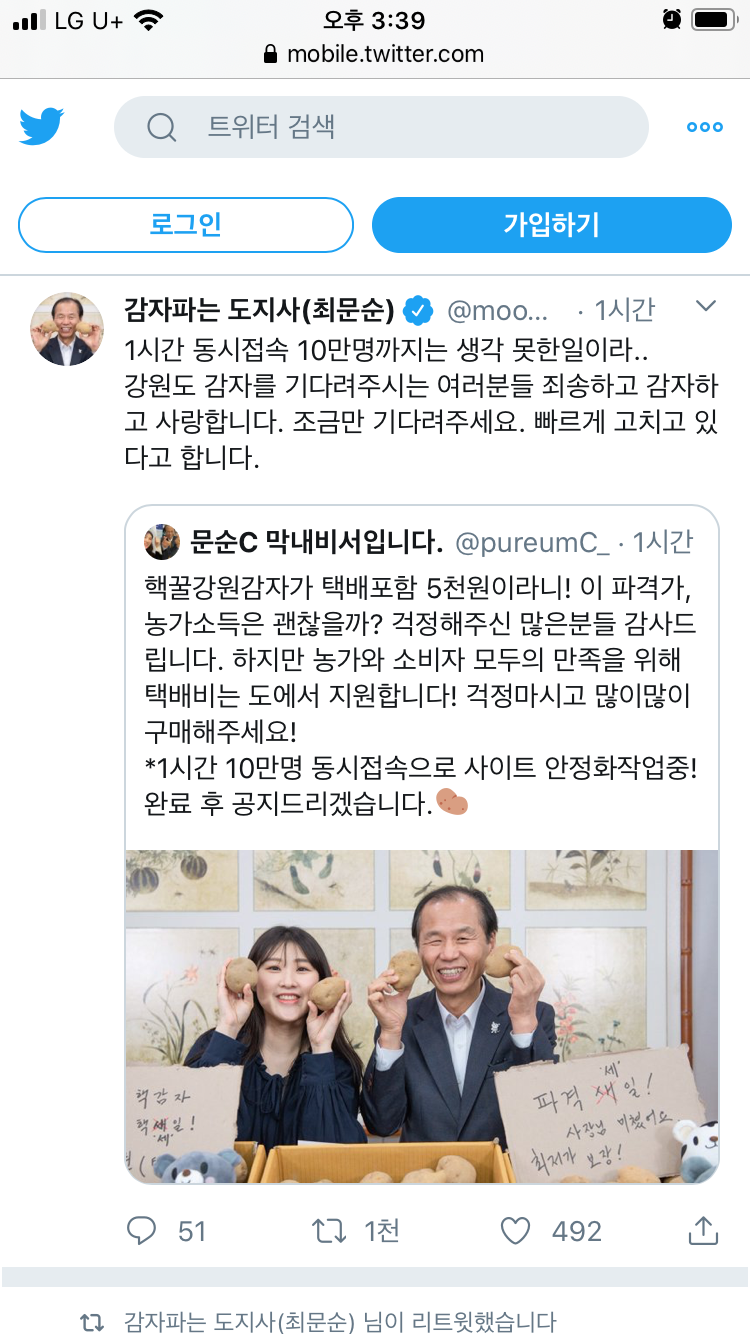Tap the Twitter bird logo
750x1334 pixels.
pyautogui.click(x=41, y=127)
